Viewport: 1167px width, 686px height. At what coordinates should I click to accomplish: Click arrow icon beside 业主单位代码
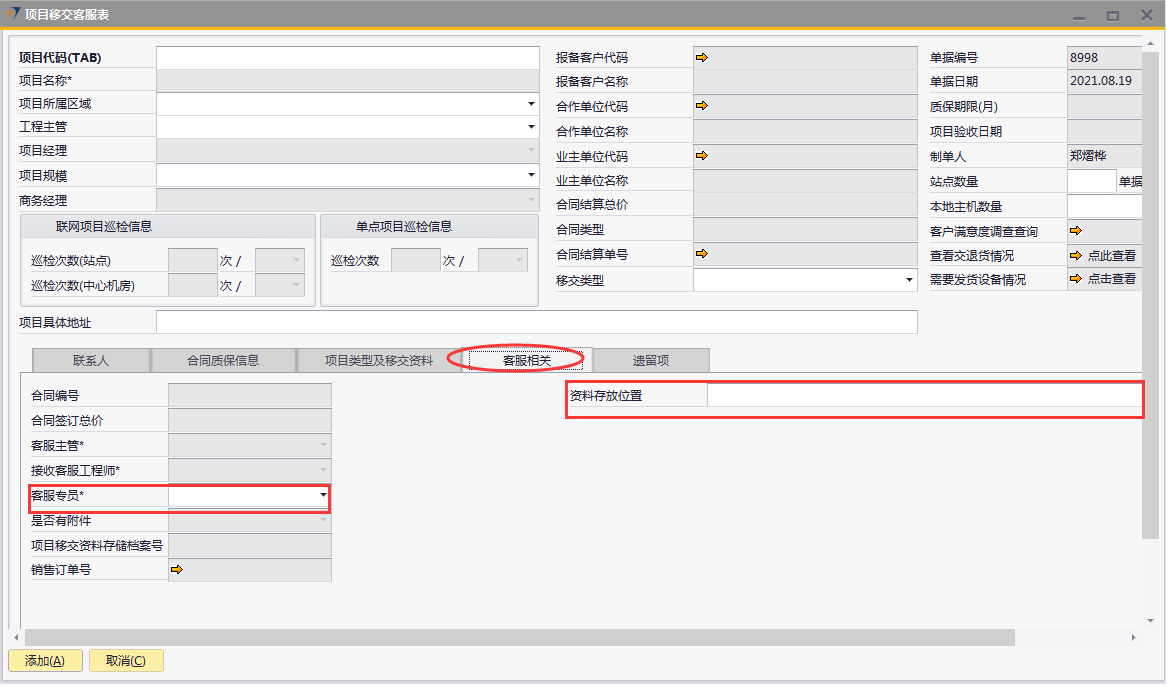click(702, 156)
